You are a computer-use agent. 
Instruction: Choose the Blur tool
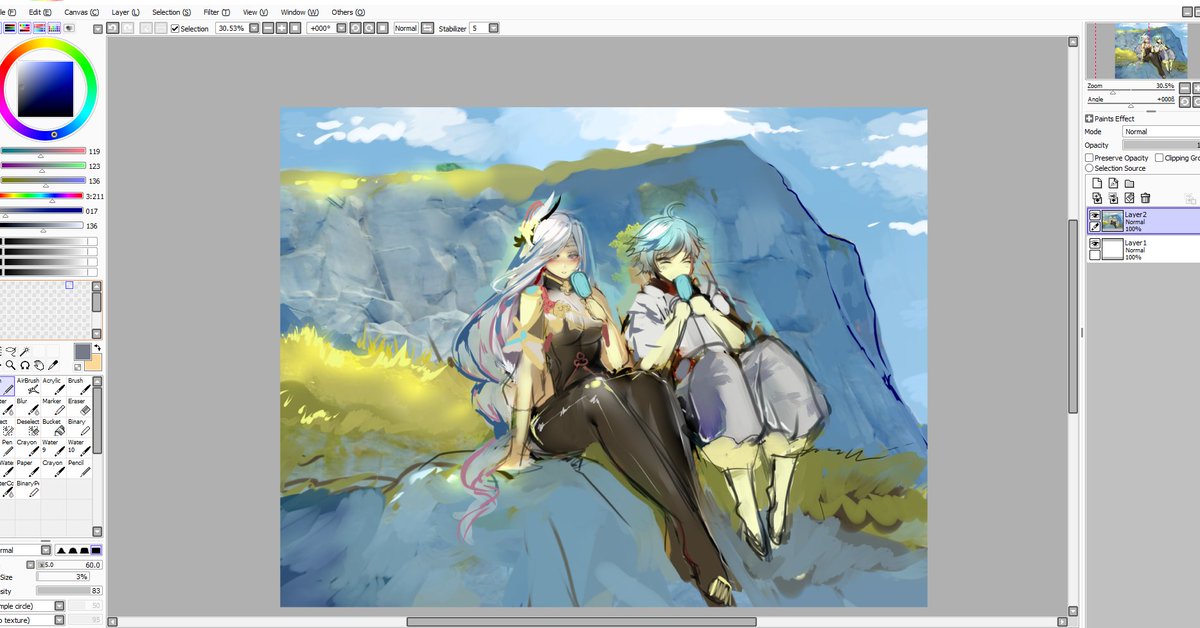tap(28, 407)
